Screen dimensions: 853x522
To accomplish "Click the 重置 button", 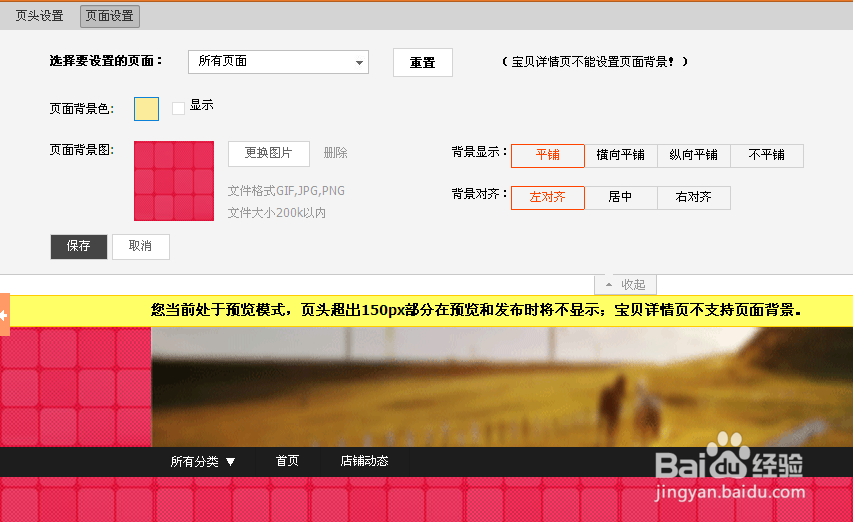I will [423, 63].
